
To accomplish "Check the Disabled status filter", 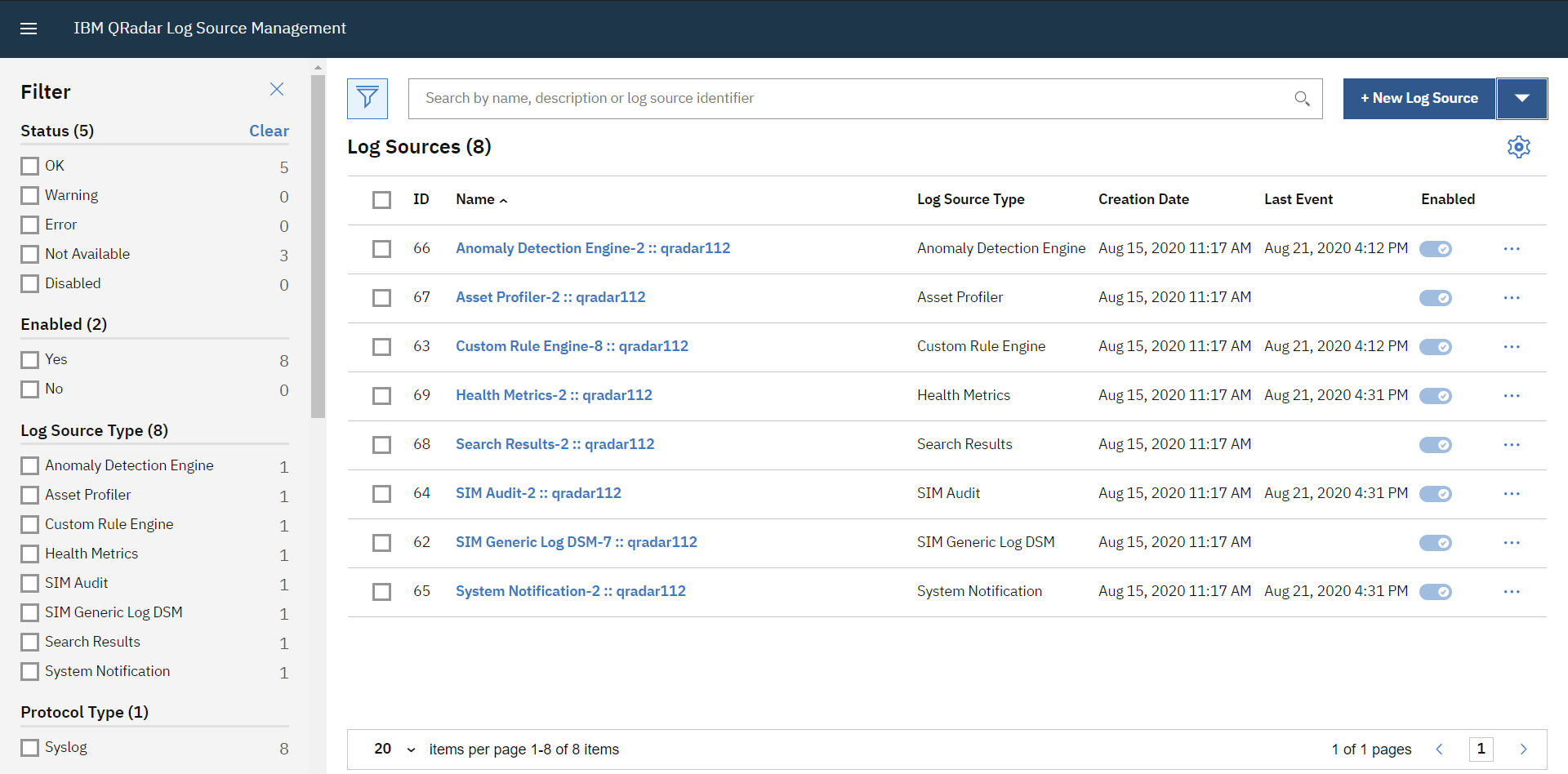I will pos(30,283).
